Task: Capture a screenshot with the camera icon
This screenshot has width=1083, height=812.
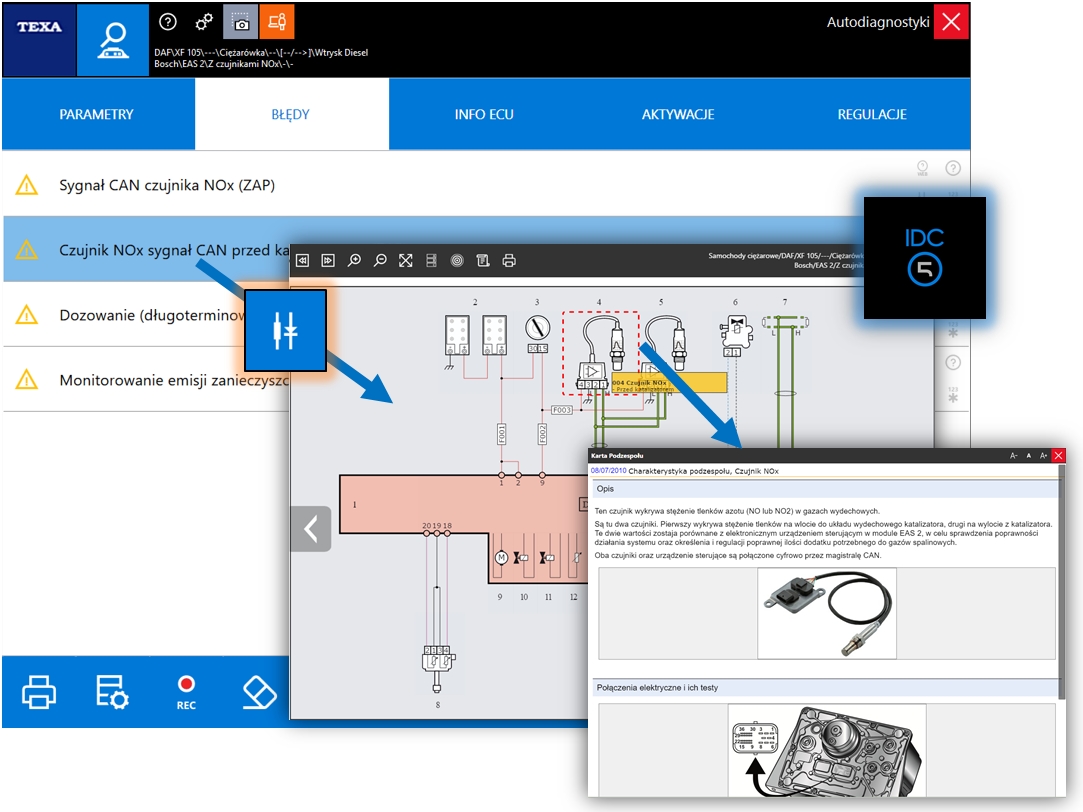Action: 241,20
